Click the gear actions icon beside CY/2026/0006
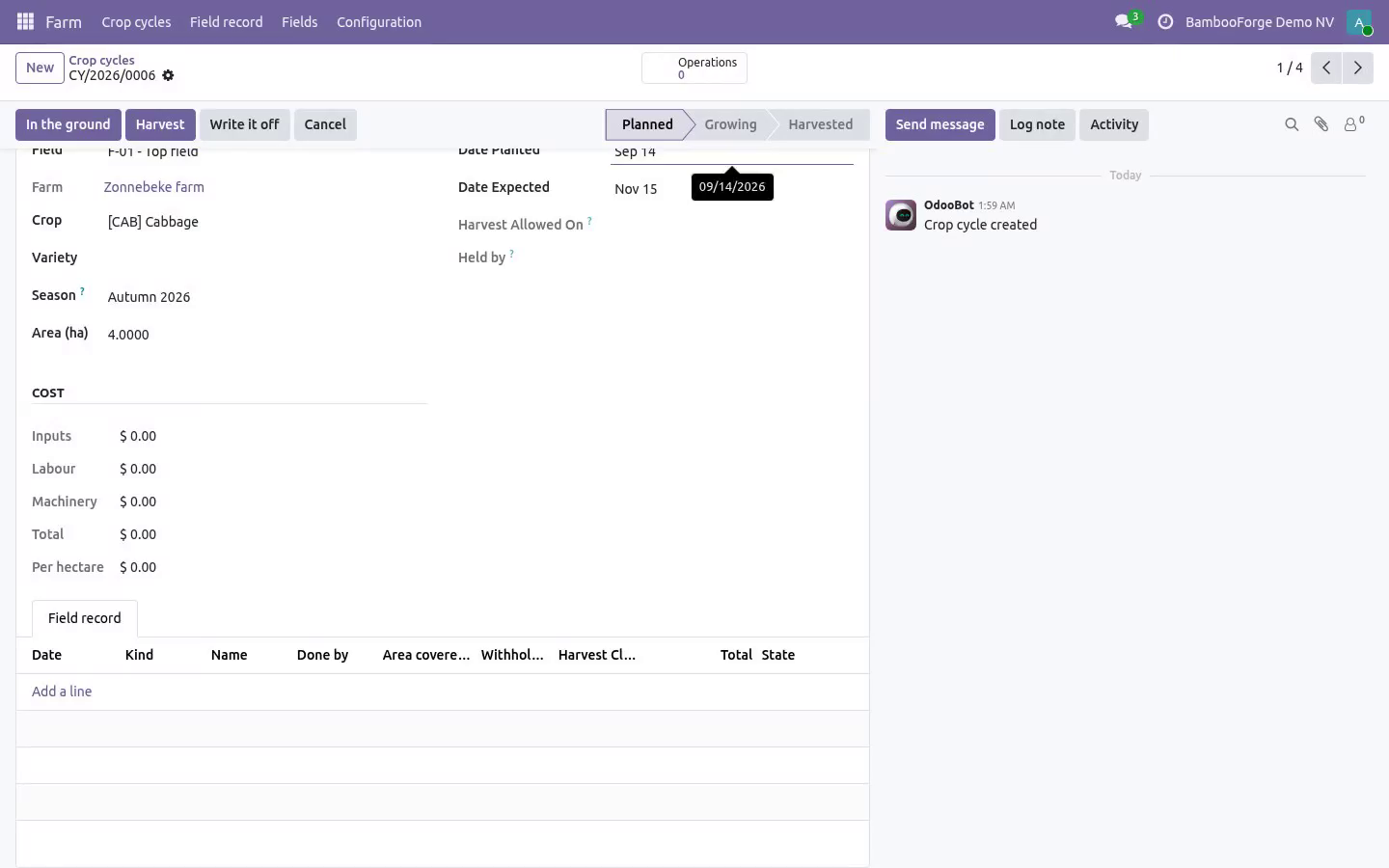1389x868 pixels. coord(168,75)
